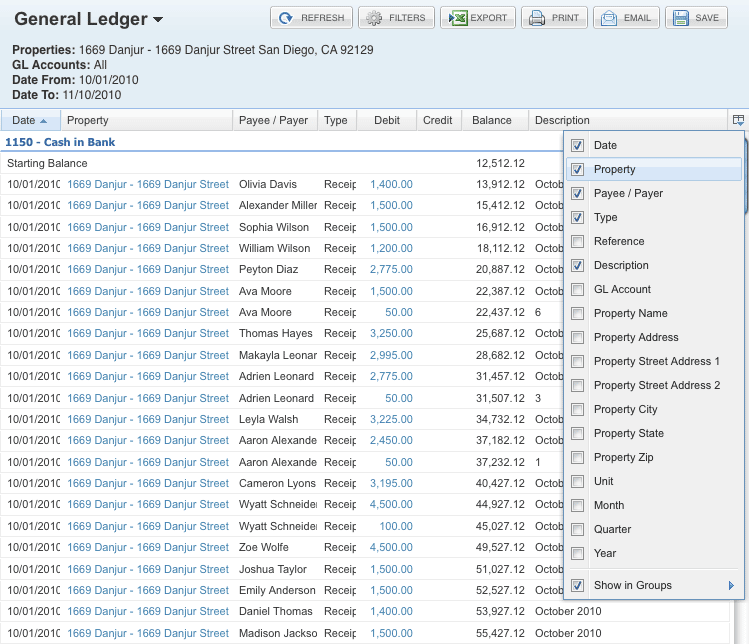Click the column chooser icon in header
The image size is (749, 644).
738,120
